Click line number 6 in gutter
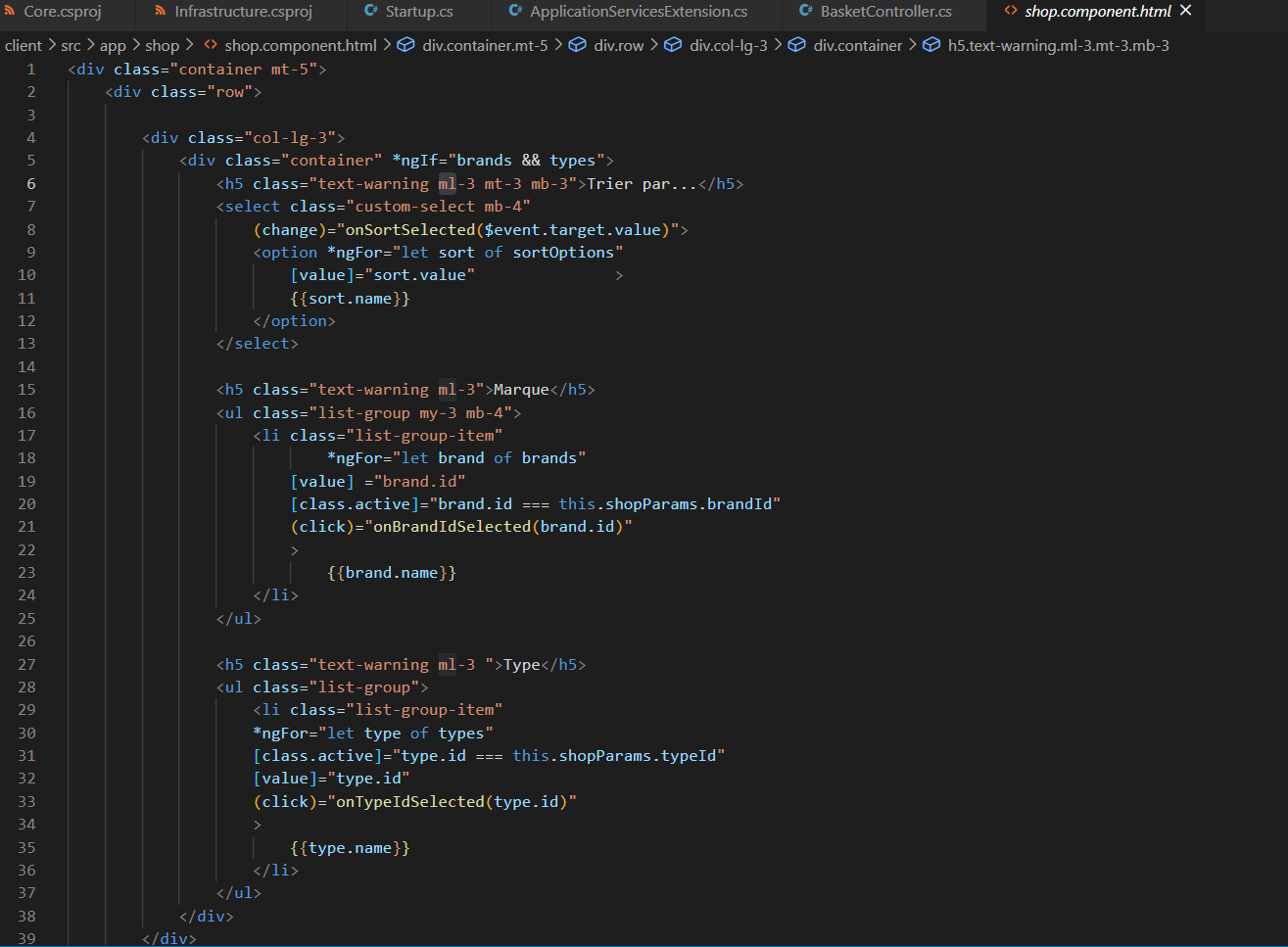Screen dimensions: 1288x947 click(31, 183)
